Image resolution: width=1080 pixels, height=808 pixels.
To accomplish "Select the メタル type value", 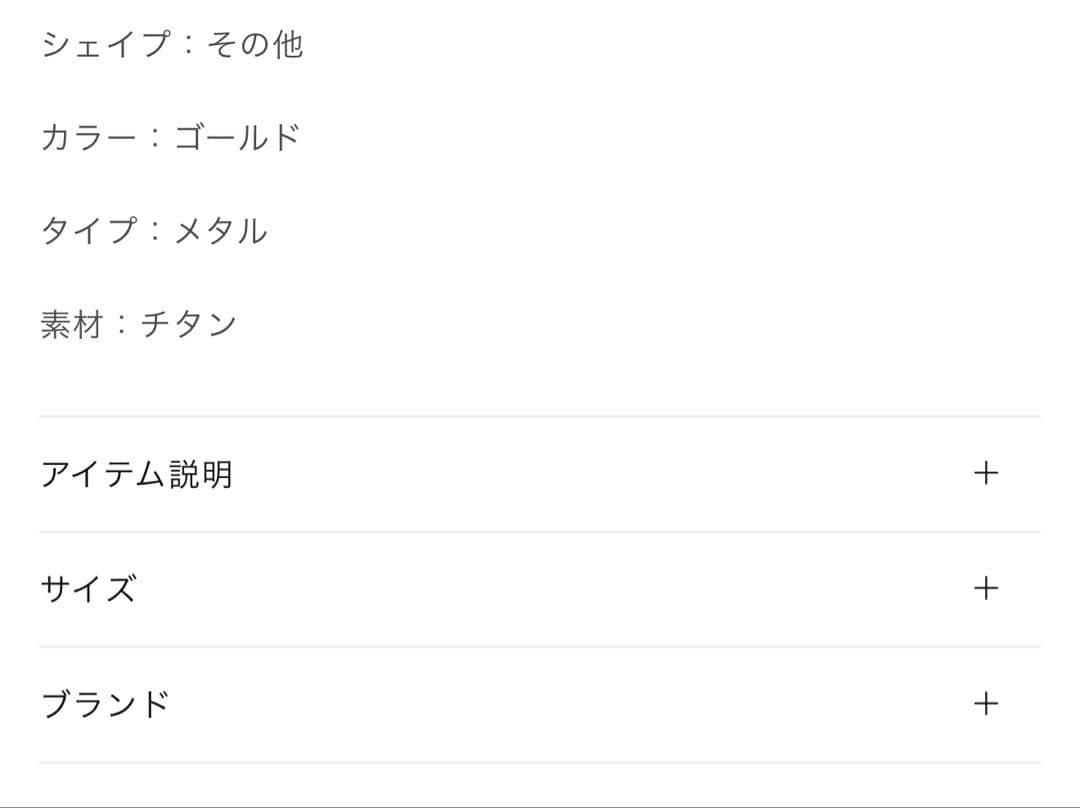I will point(221,231).
